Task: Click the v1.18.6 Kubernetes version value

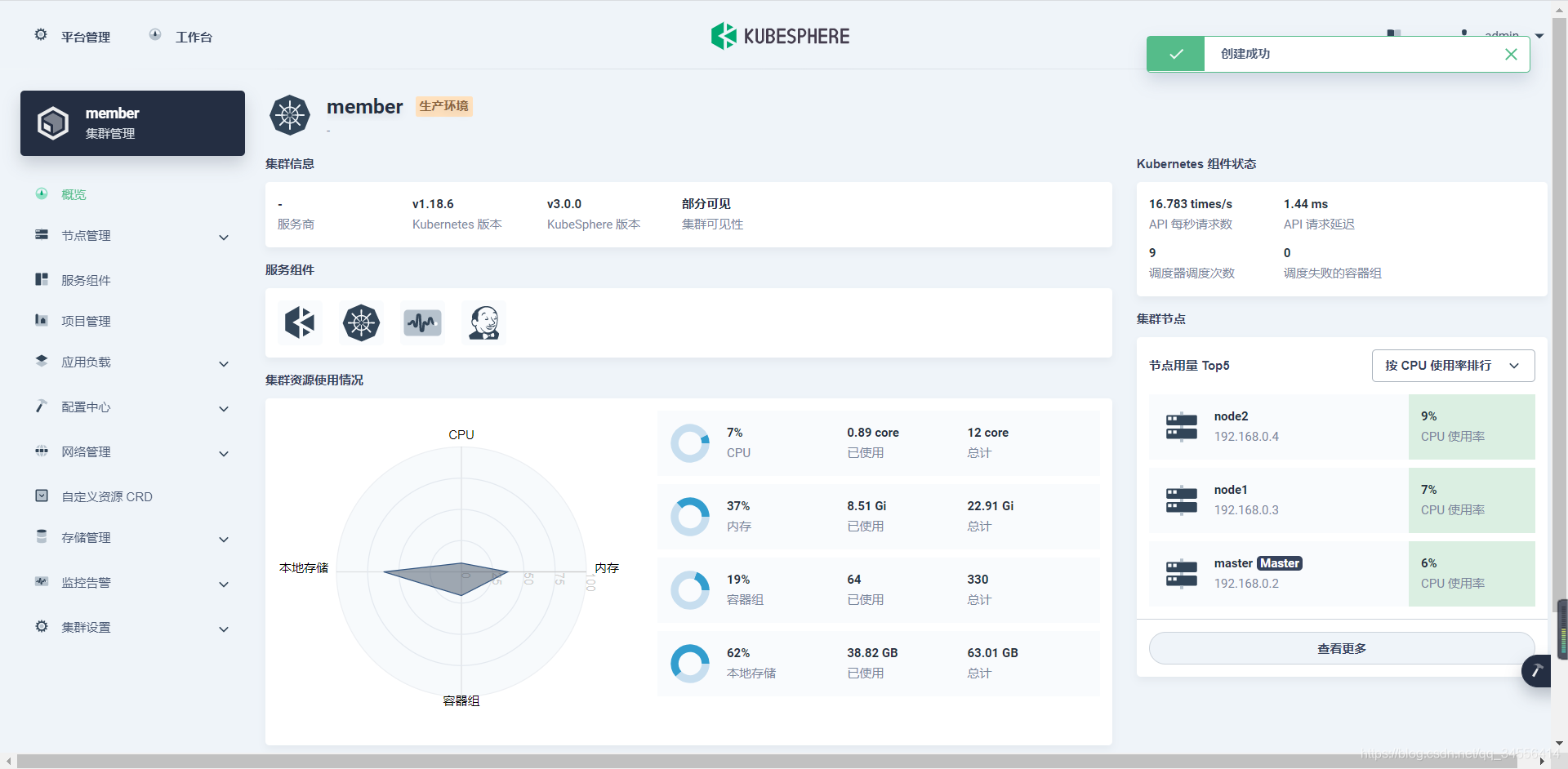Action: [x=433, y=204]
